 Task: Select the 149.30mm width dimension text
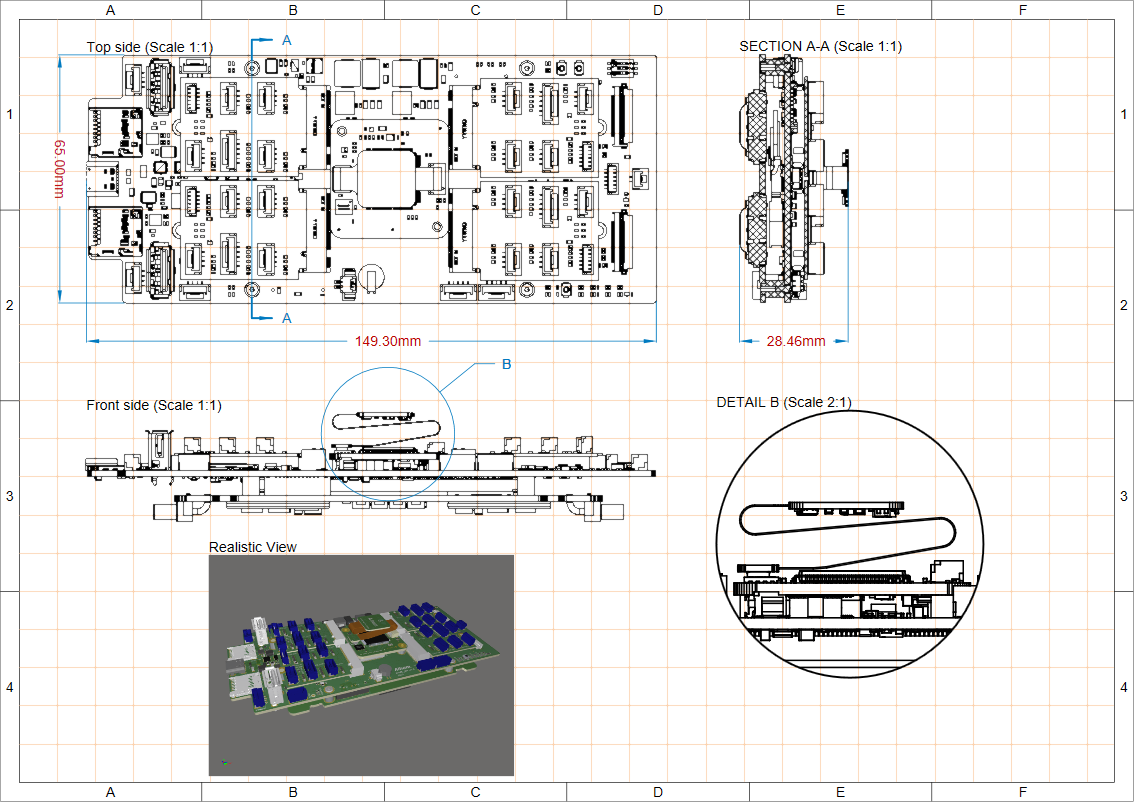coord(388,341)
